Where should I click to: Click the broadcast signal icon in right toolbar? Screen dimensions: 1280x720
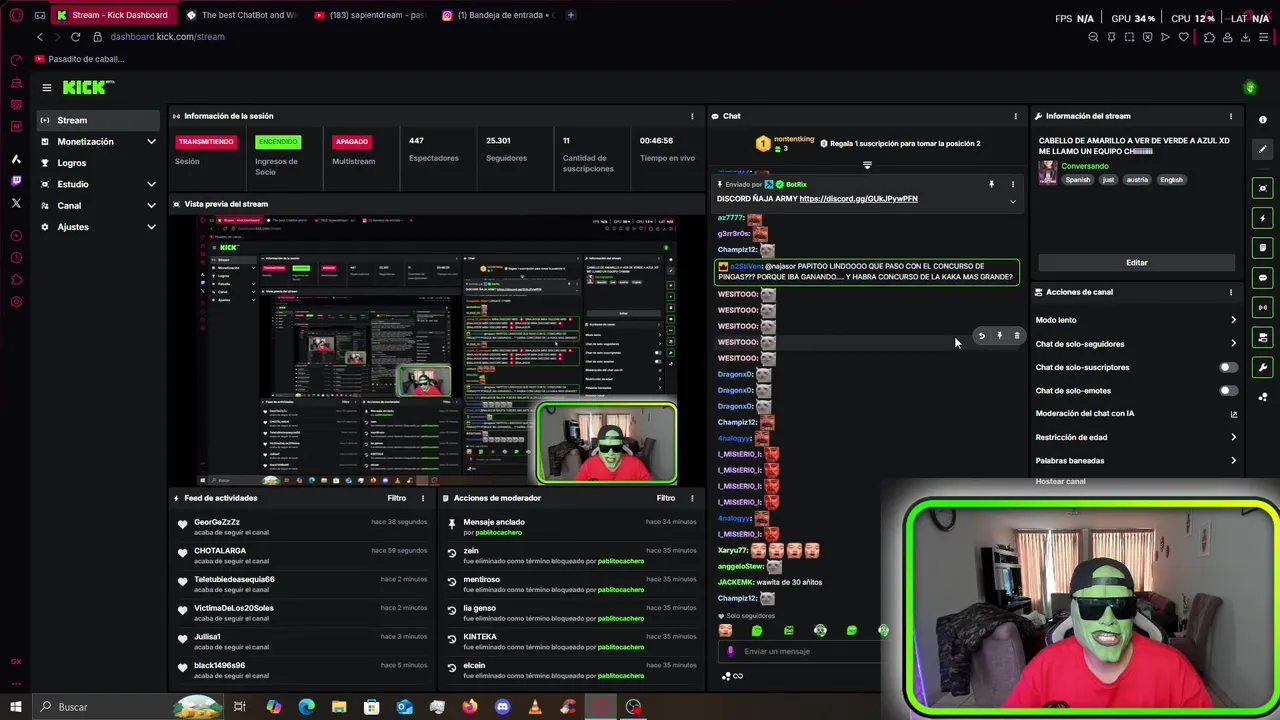[x=1263, y=307]
